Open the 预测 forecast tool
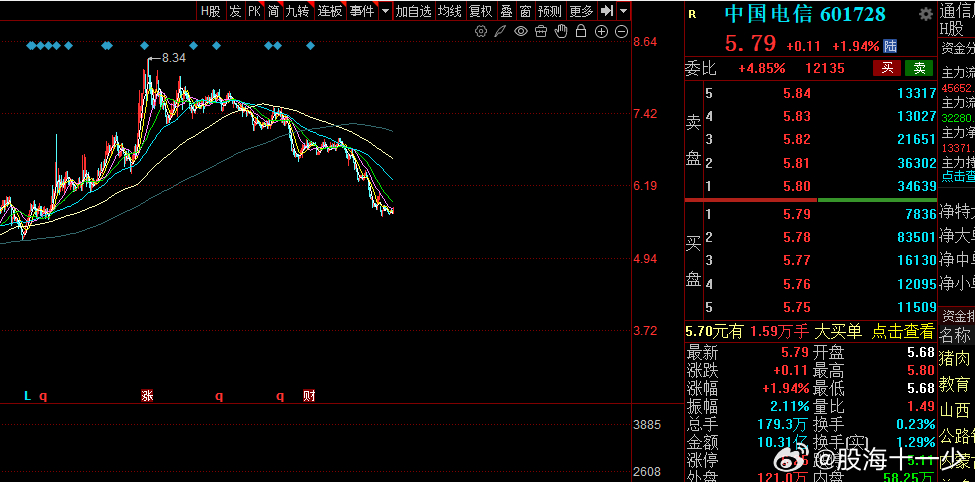Viewport: 975px width, 482px height. [x=550, y=11]
